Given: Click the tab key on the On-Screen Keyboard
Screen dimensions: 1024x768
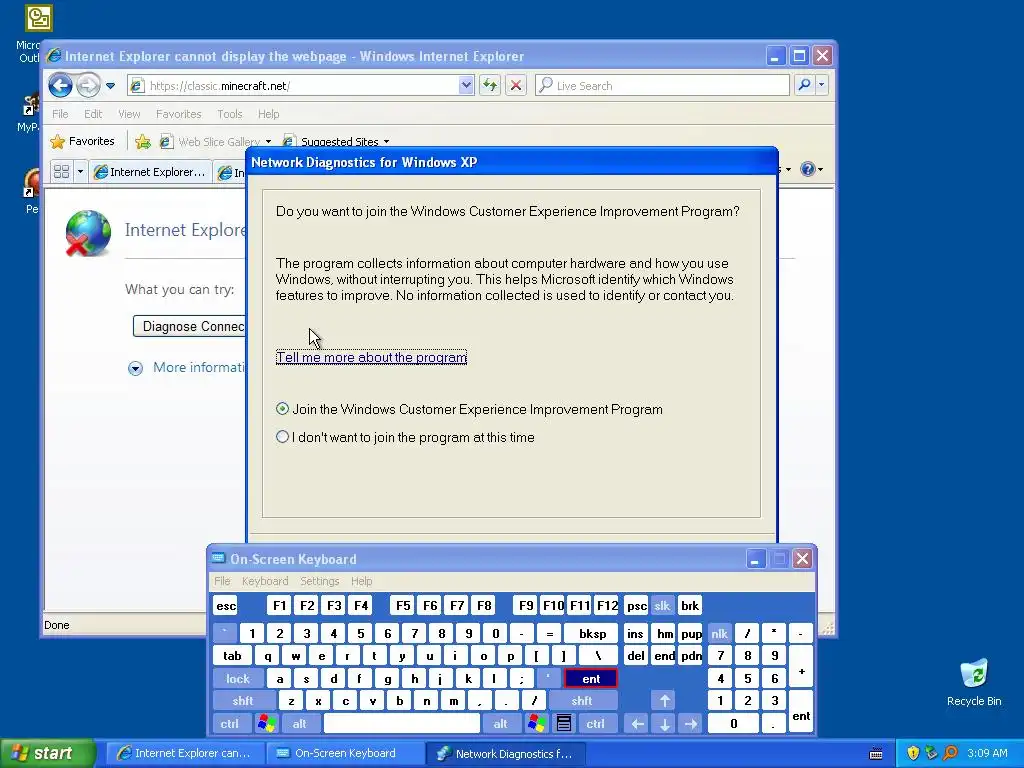Looking at the screenshot, I should coord(232,656).
